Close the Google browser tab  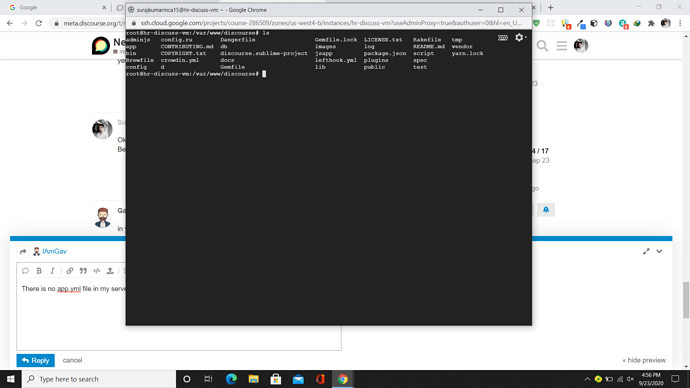click(x=104, y=7)
